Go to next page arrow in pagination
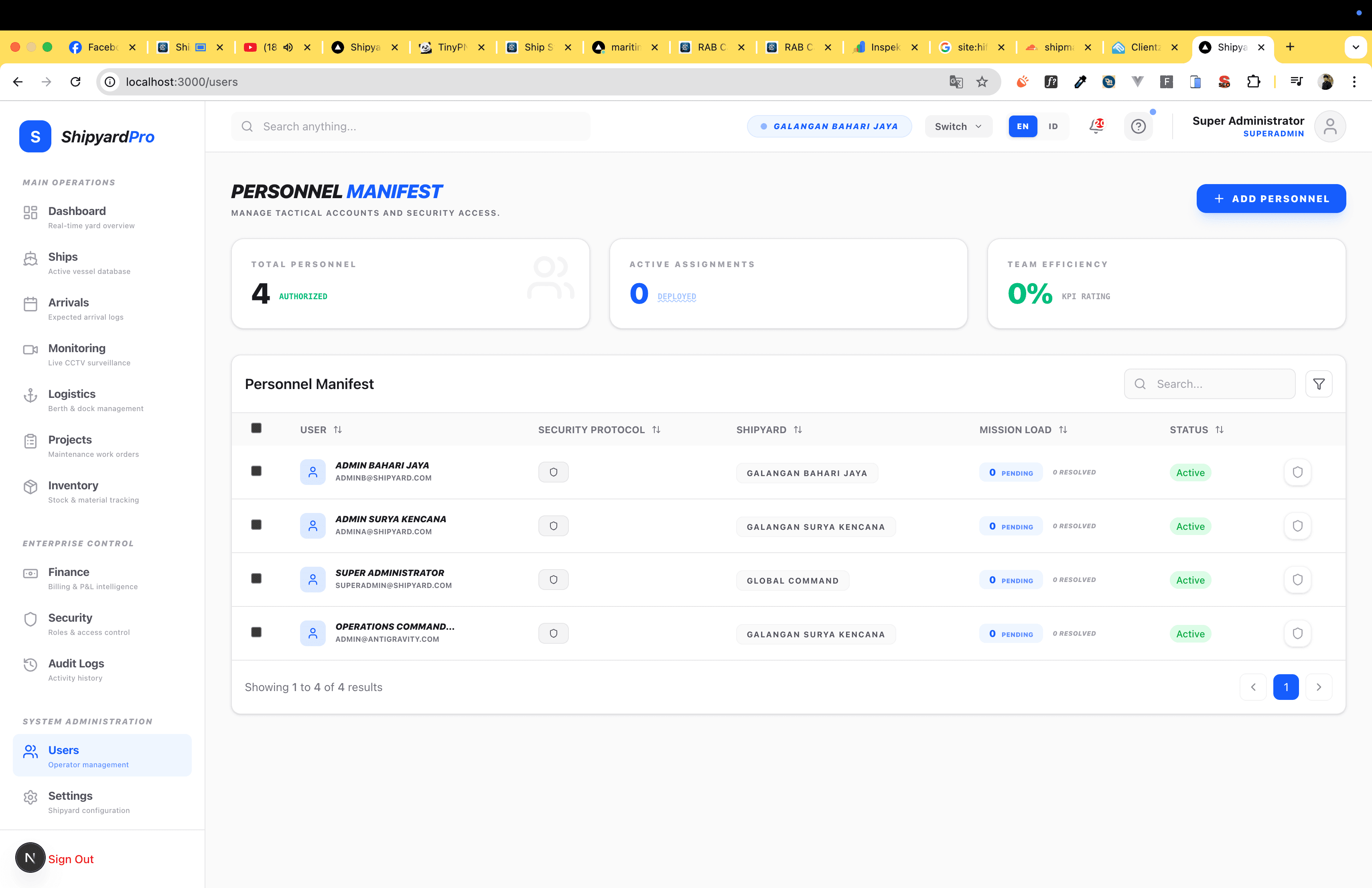This screenshot has height=888, width=1372. 1318,687
